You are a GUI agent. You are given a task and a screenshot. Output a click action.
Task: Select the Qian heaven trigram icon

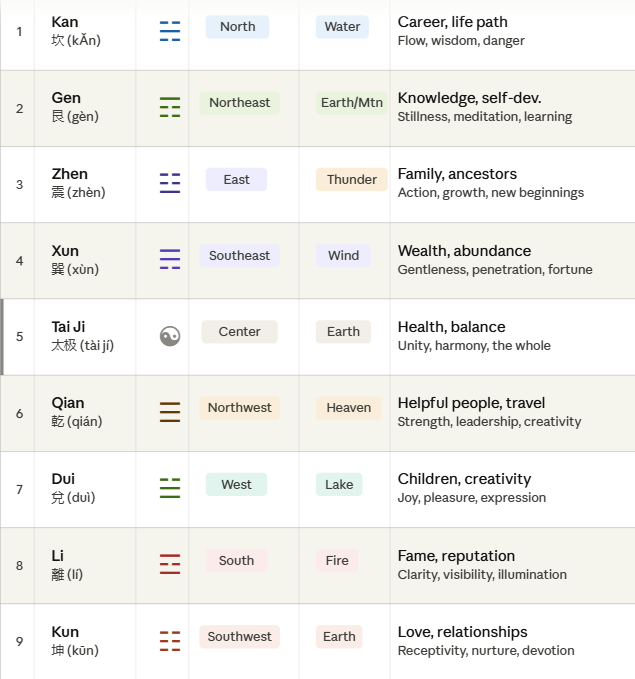(x=170, y=412)
